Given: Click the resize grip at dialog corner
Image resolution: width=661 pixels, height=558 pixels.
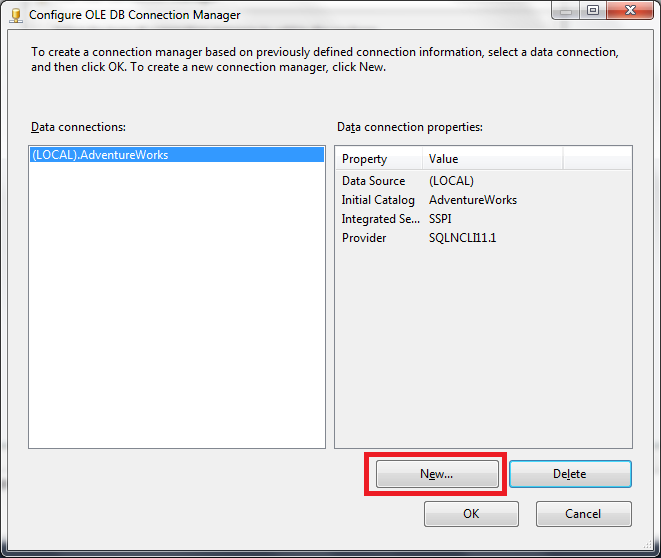Looking at the screenshot, I should pos(648,545).
